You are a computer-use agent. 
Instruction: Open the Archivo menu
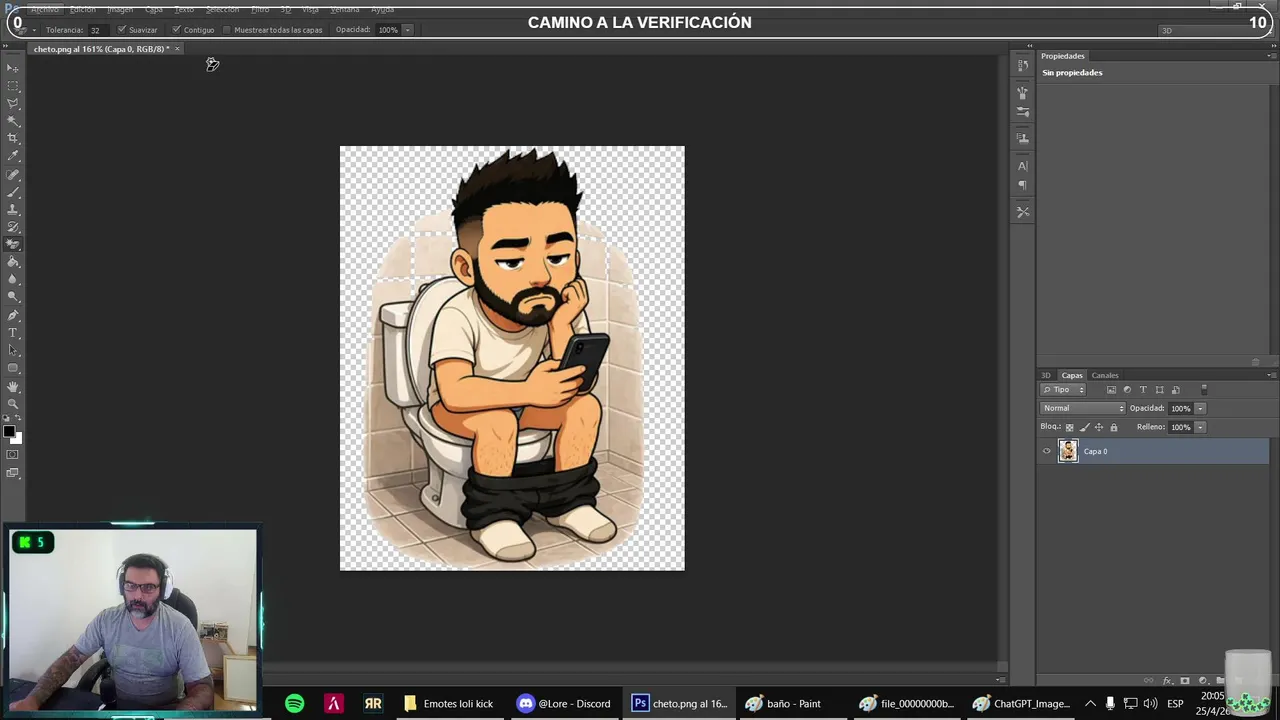(44, 9)
